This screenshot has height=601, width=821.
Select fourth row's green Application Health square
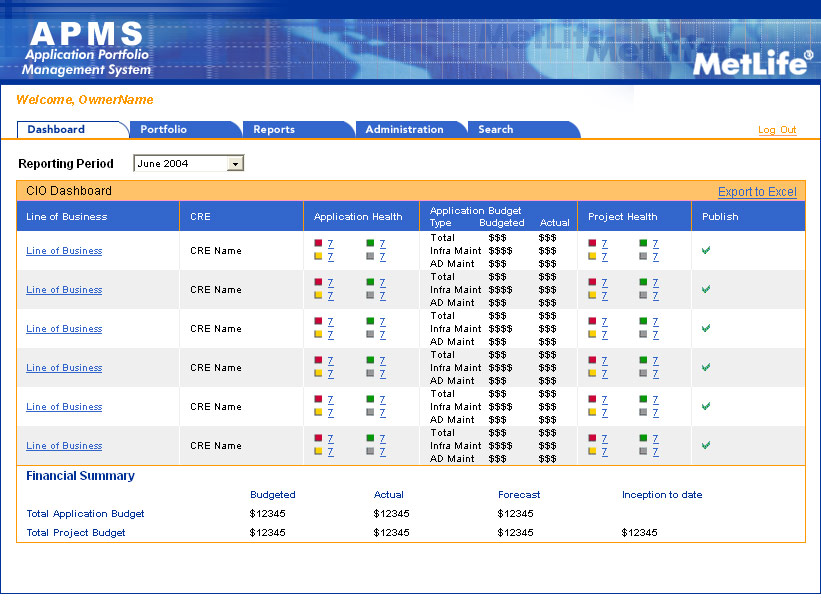point(370,360)
